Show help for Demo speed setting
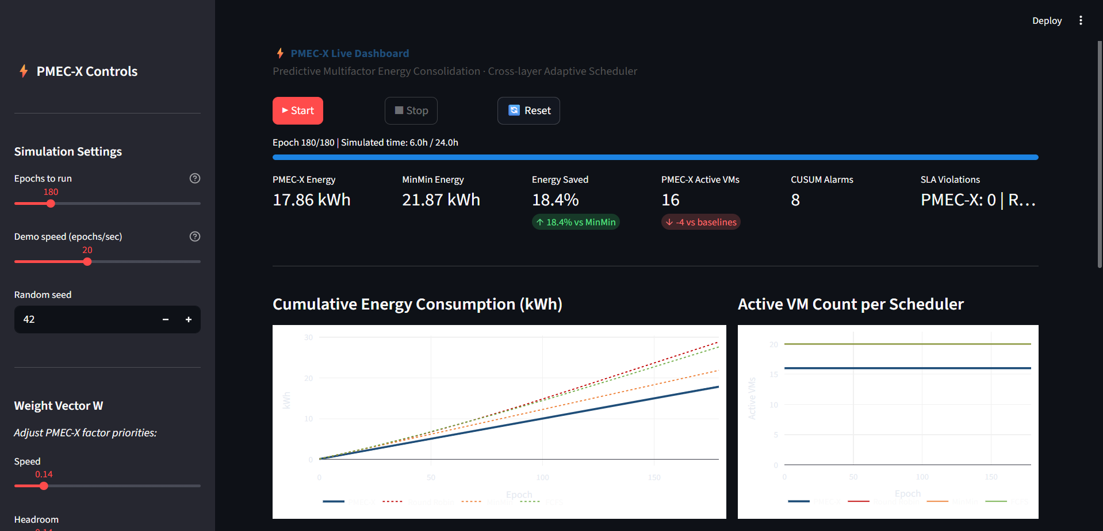Viewport: 1103px width, 531px height. coord(195,237)
